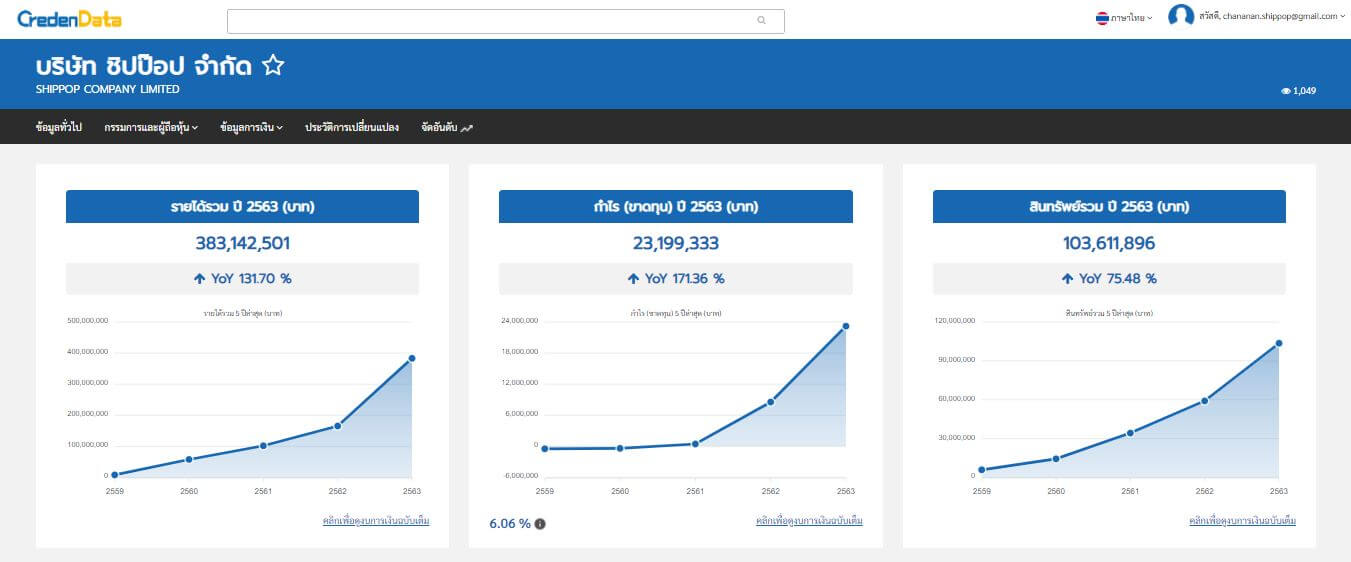Open the user account email dropdown

click(x=1272, y=16)
